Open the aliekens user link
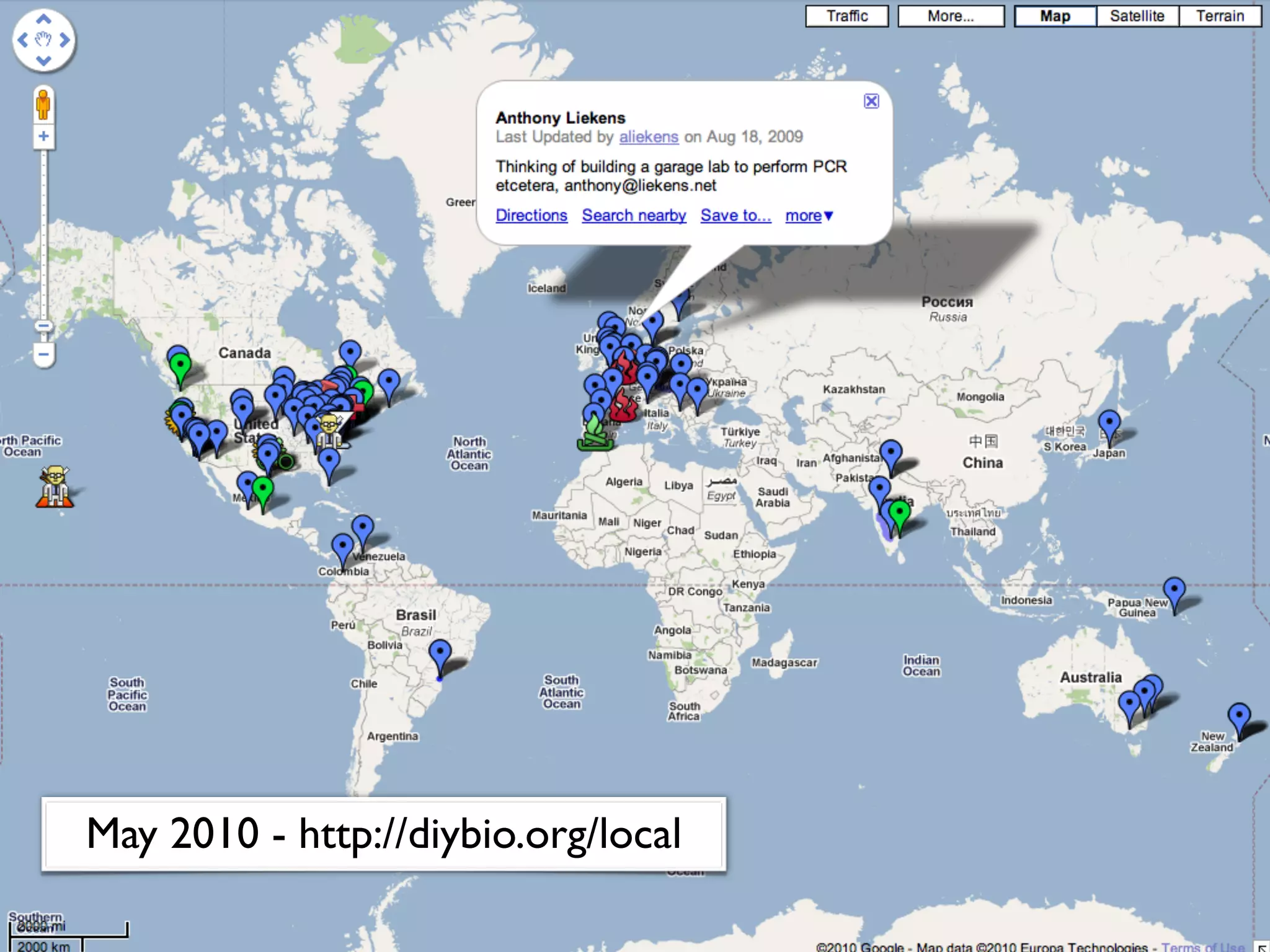Viewport: 1270px width, 952px height. pos(649,137)
